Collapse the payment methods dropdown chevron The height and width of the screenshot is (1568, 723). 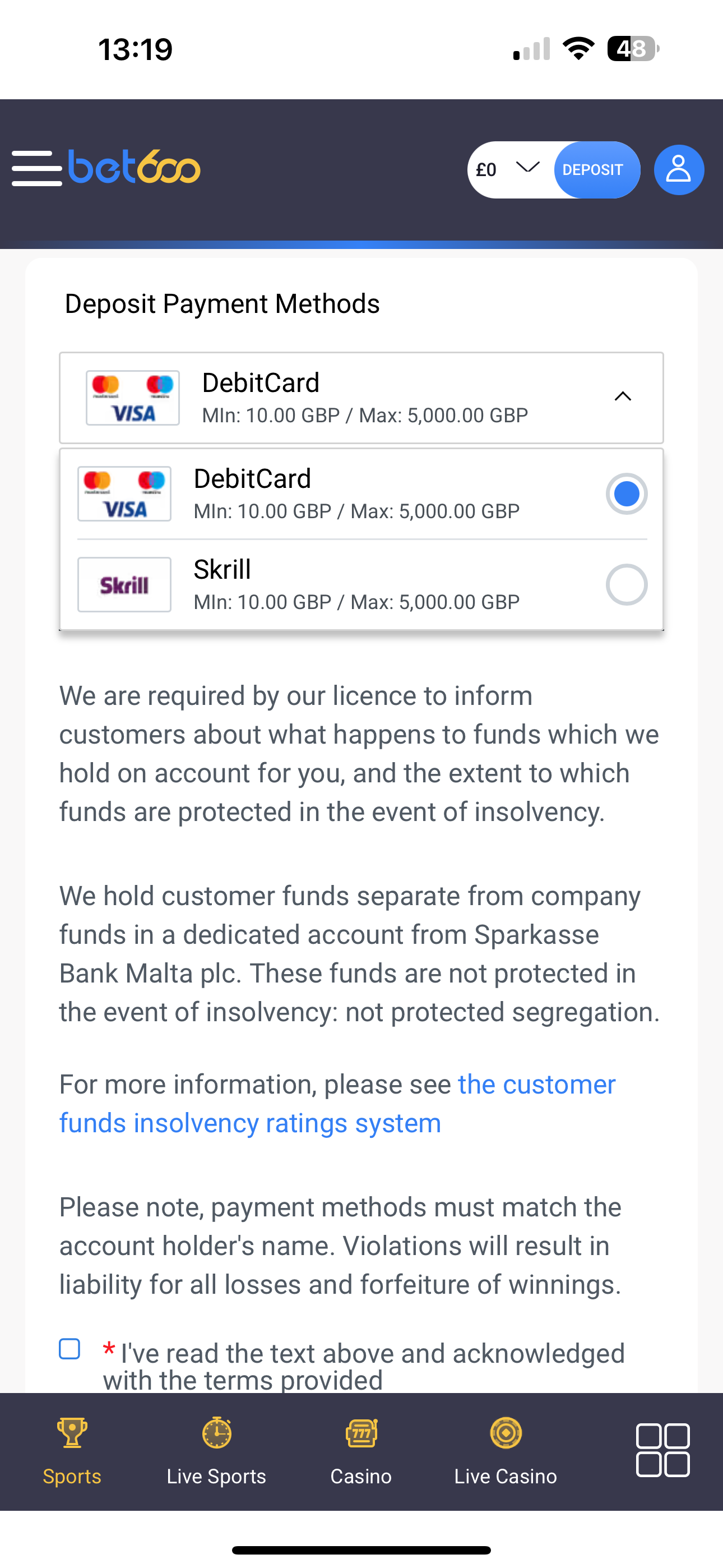(x=623, y=398)
